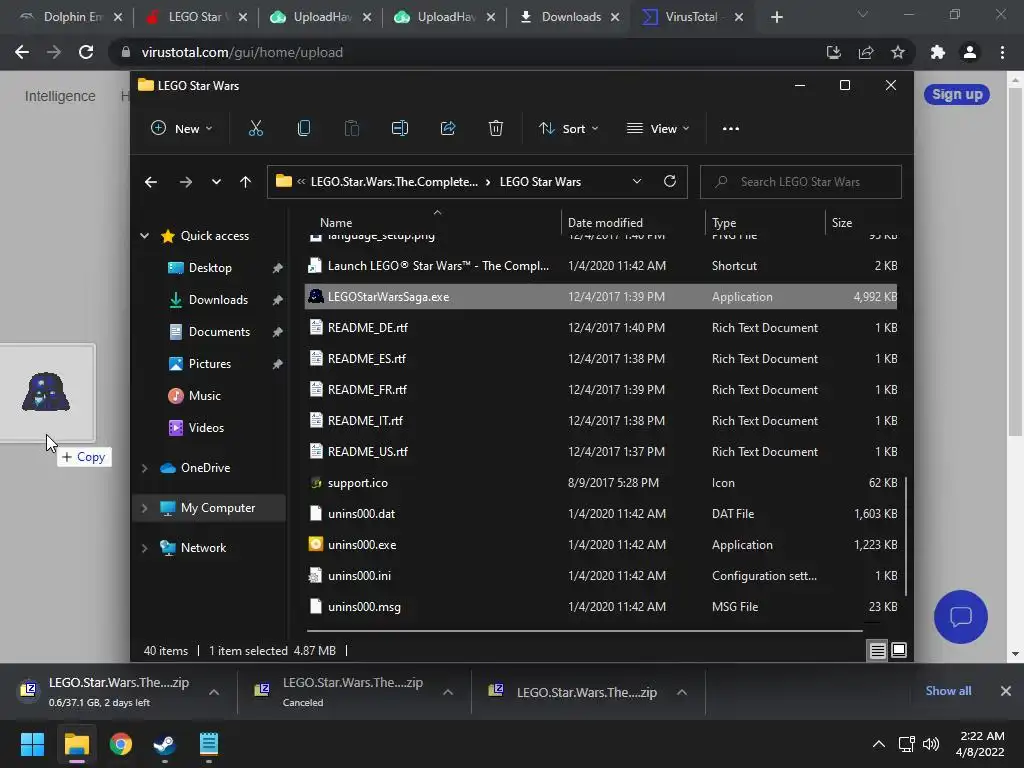This screenshot has height=768, width=1024.
Task: Go up one folder level in Explorer
Action: pyautogui.click(x=246, y=182)
